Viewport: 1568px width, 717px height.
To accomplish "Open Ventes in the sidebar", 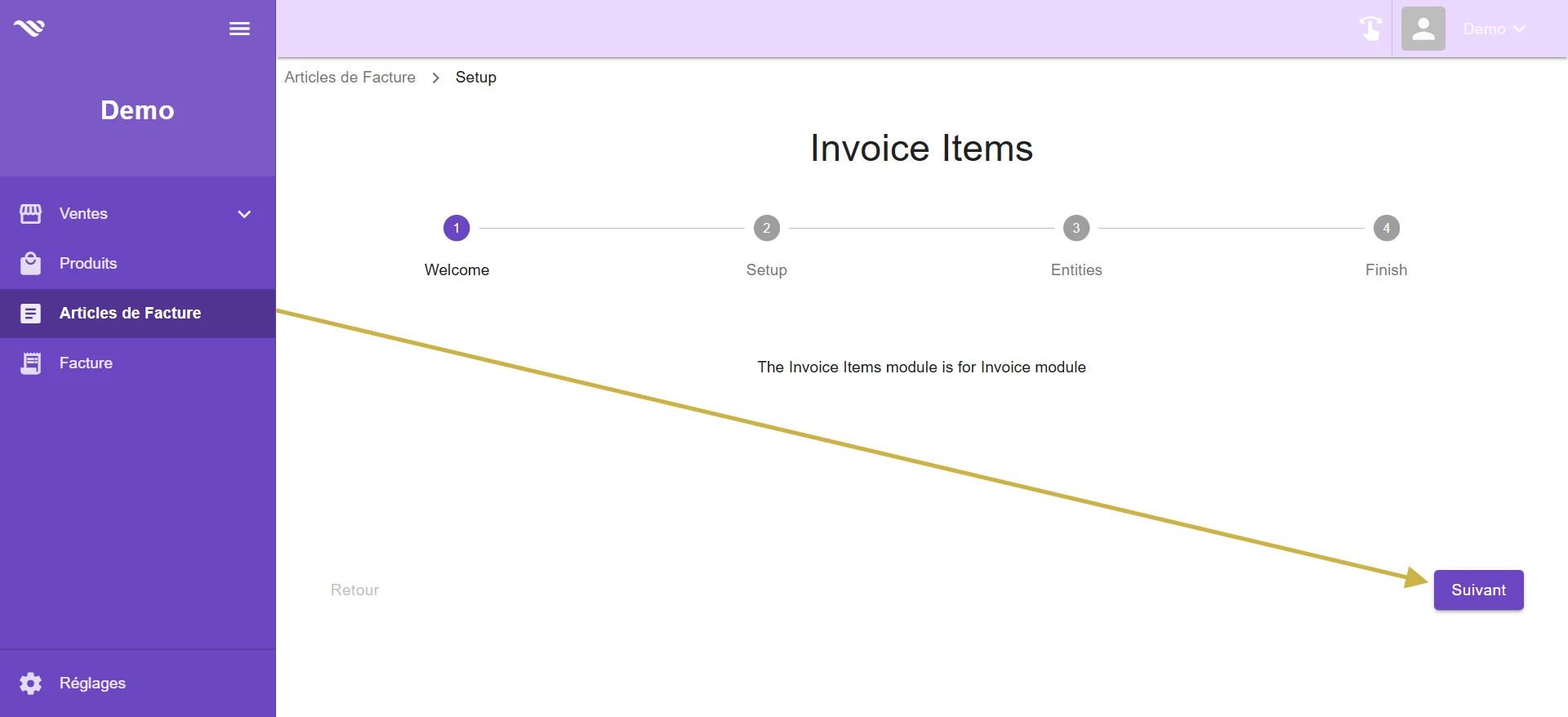I will tap(137, 214).
